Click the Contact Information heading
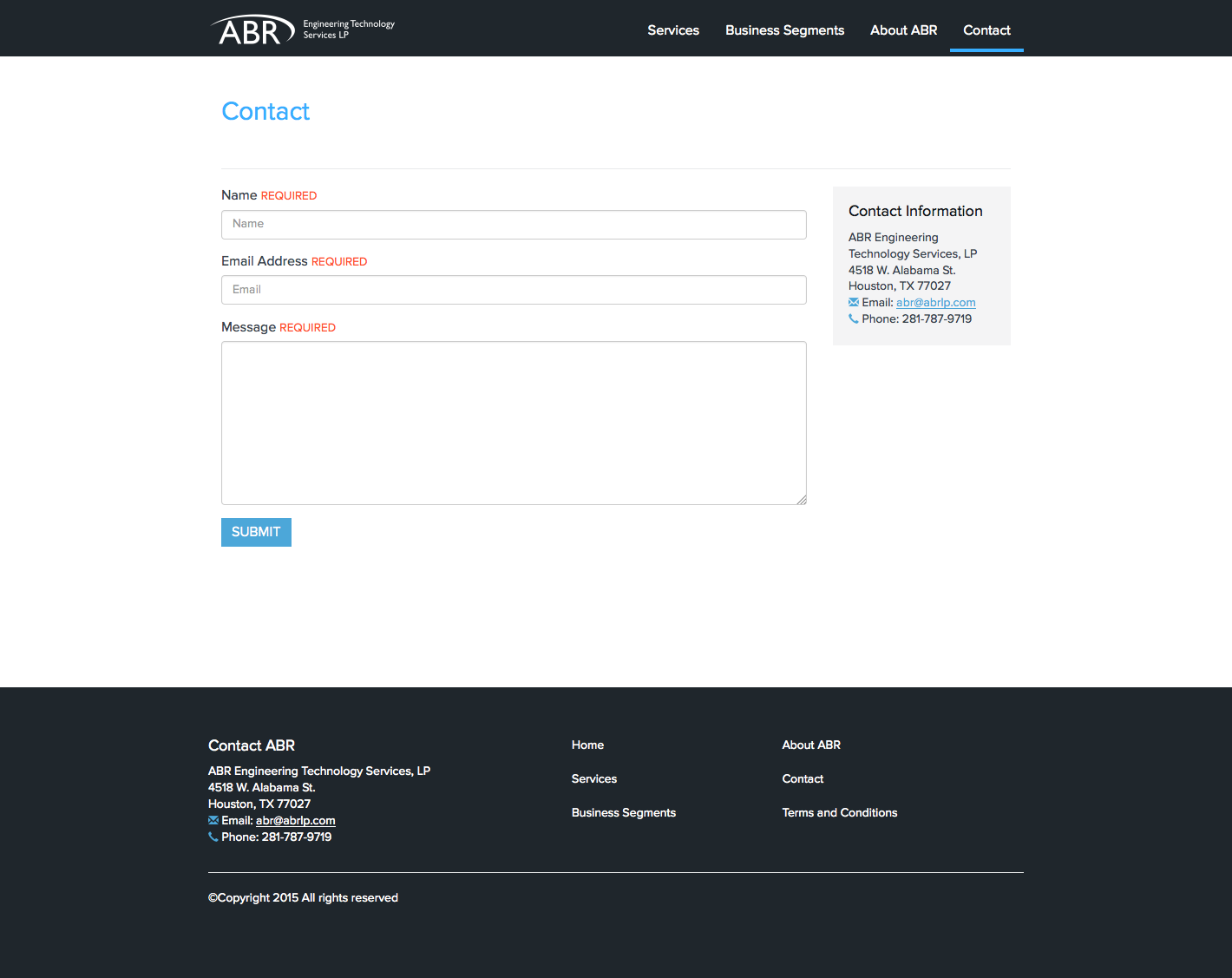The width and height of the screenshot is (1232, 978). click(915, 211)
